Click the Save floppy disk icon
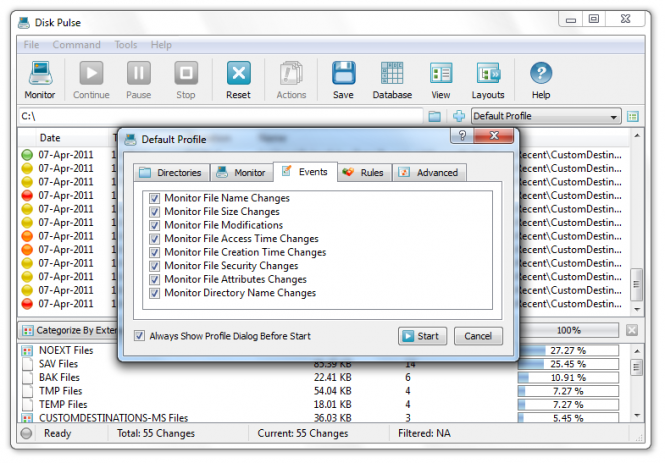The image size is (665, 463). (x=343, y=73)
